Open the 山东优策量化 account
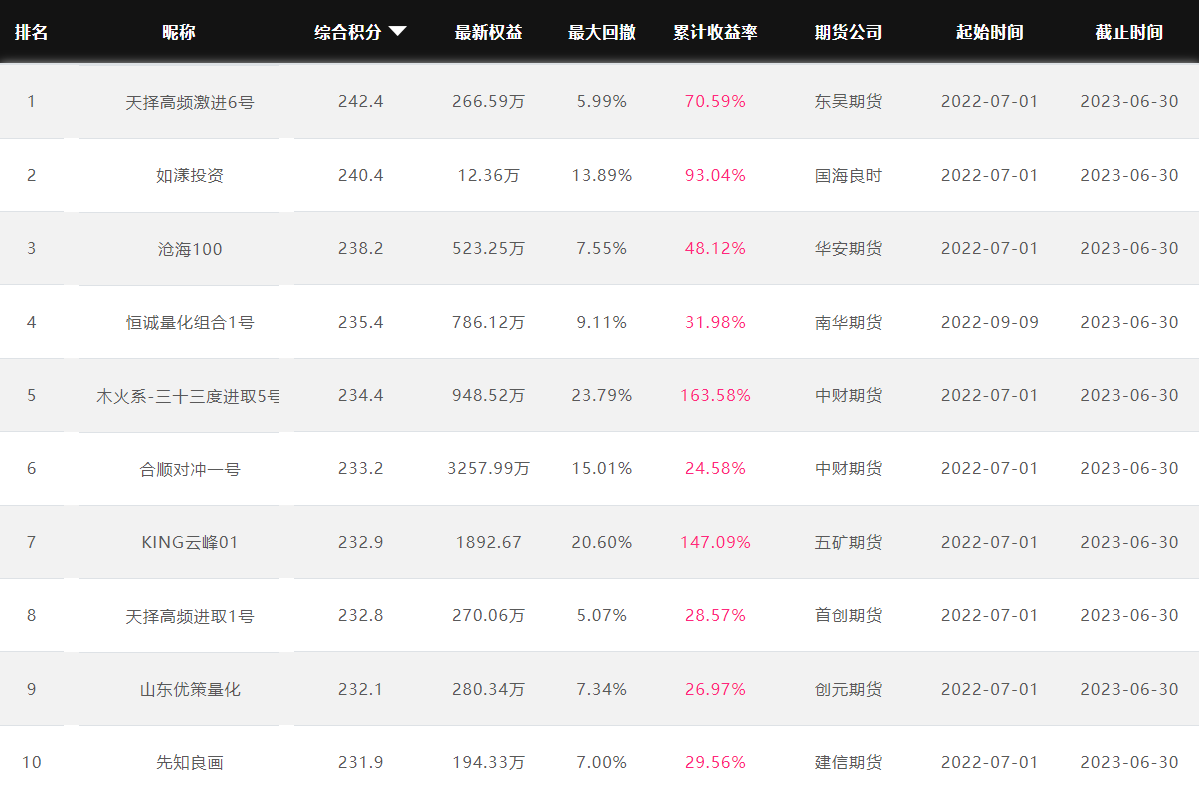Image resolution: width=1199 pixels, height=798 pixels. [190, 689]
